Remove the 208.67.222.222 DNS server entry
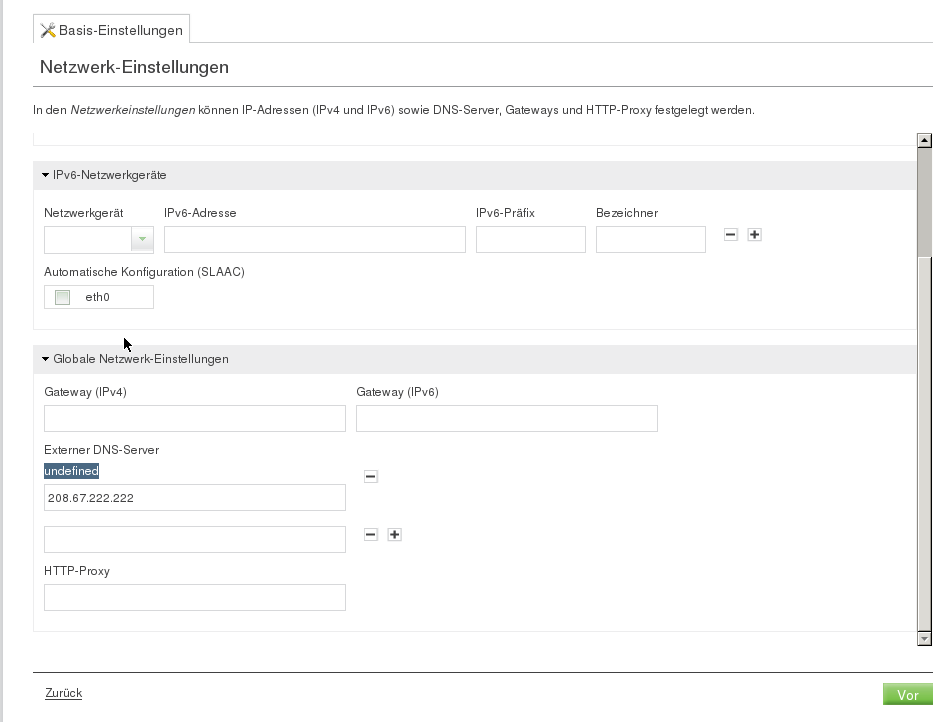 [371, 477]
